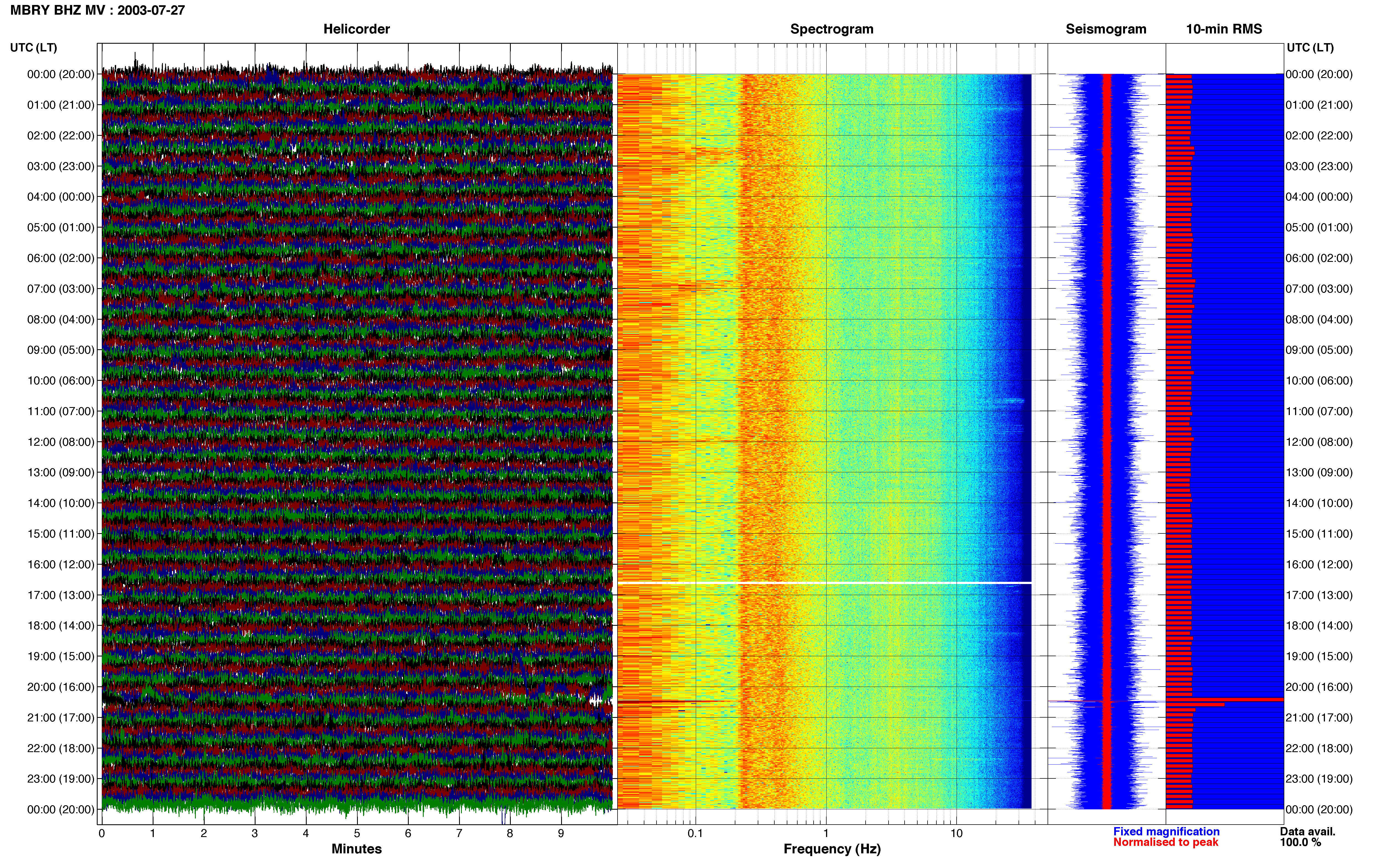
Task: Click the right-side time label '23:00 (19:00)'
Action: point(1319,779)
